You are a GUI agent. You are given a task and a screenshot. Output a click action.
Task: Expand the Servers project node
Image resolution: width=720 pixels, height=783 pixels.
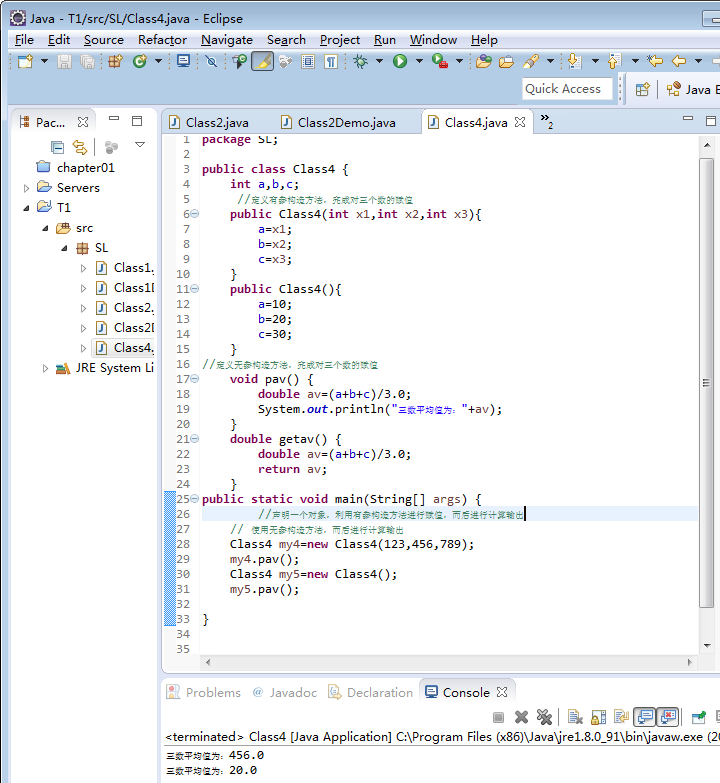pyautogui.click(x=27, y=188)
